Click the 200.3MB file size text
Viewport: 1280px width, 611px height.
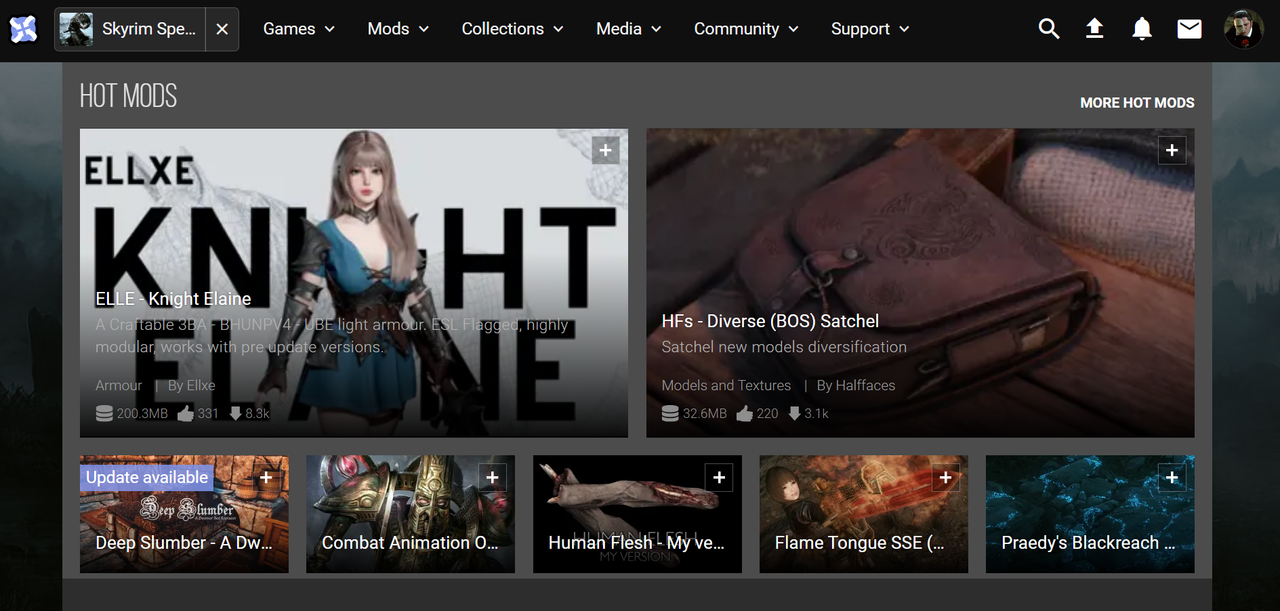(142, 413)
